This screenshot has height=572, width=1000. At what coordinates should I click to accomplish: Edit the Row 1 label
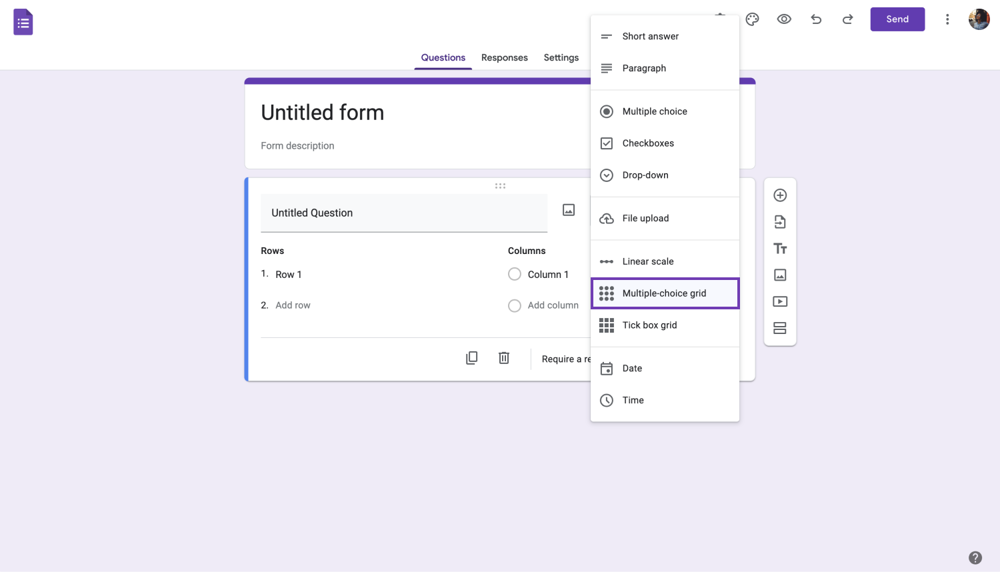tap(288, 274)
